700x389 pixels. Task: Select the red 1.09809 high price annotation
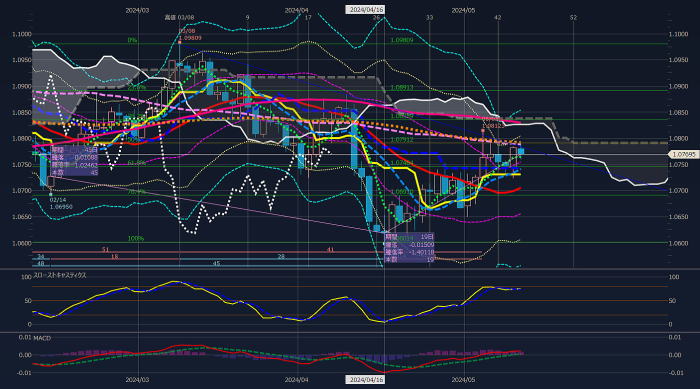[190, 38]
